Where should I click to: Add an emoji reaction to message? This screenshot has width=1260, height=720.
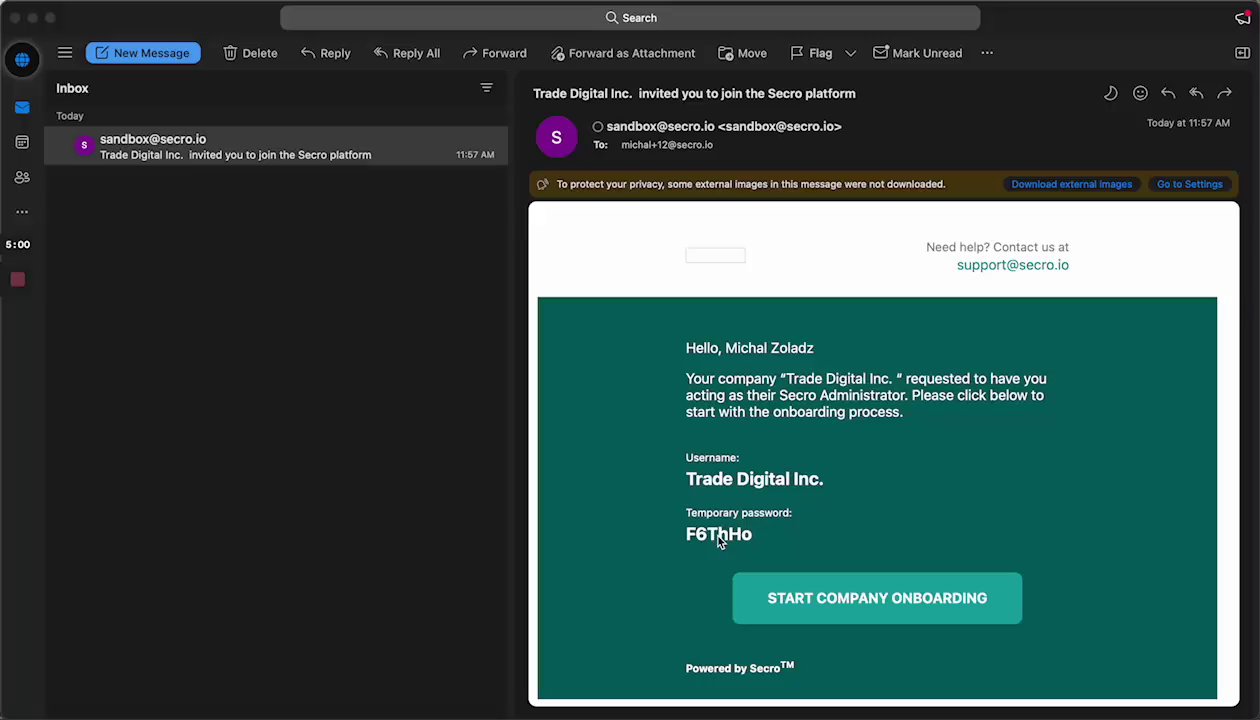(x=1140, y=93)
